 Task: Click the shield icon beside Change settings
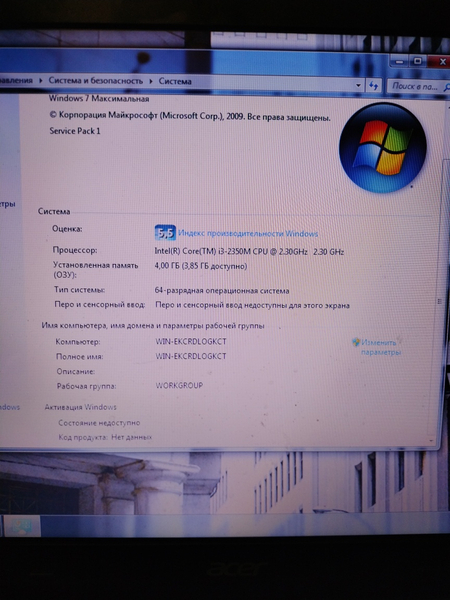click(356, 342)
